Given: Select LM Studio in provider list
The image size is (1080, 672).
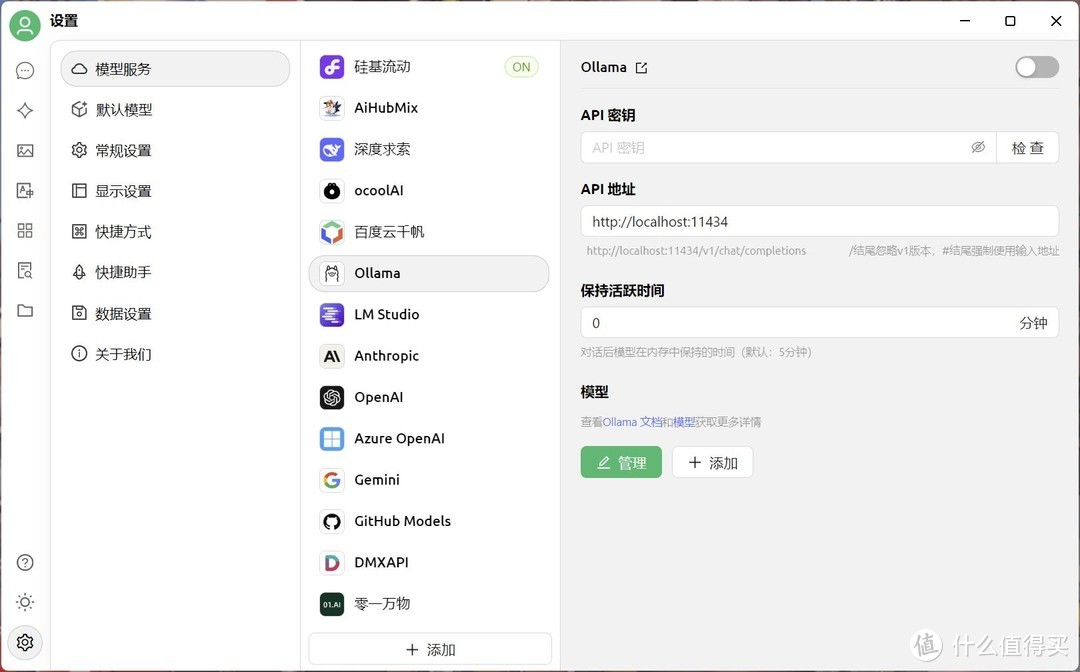Looking at the screenshot, I should tap(429, 315).
